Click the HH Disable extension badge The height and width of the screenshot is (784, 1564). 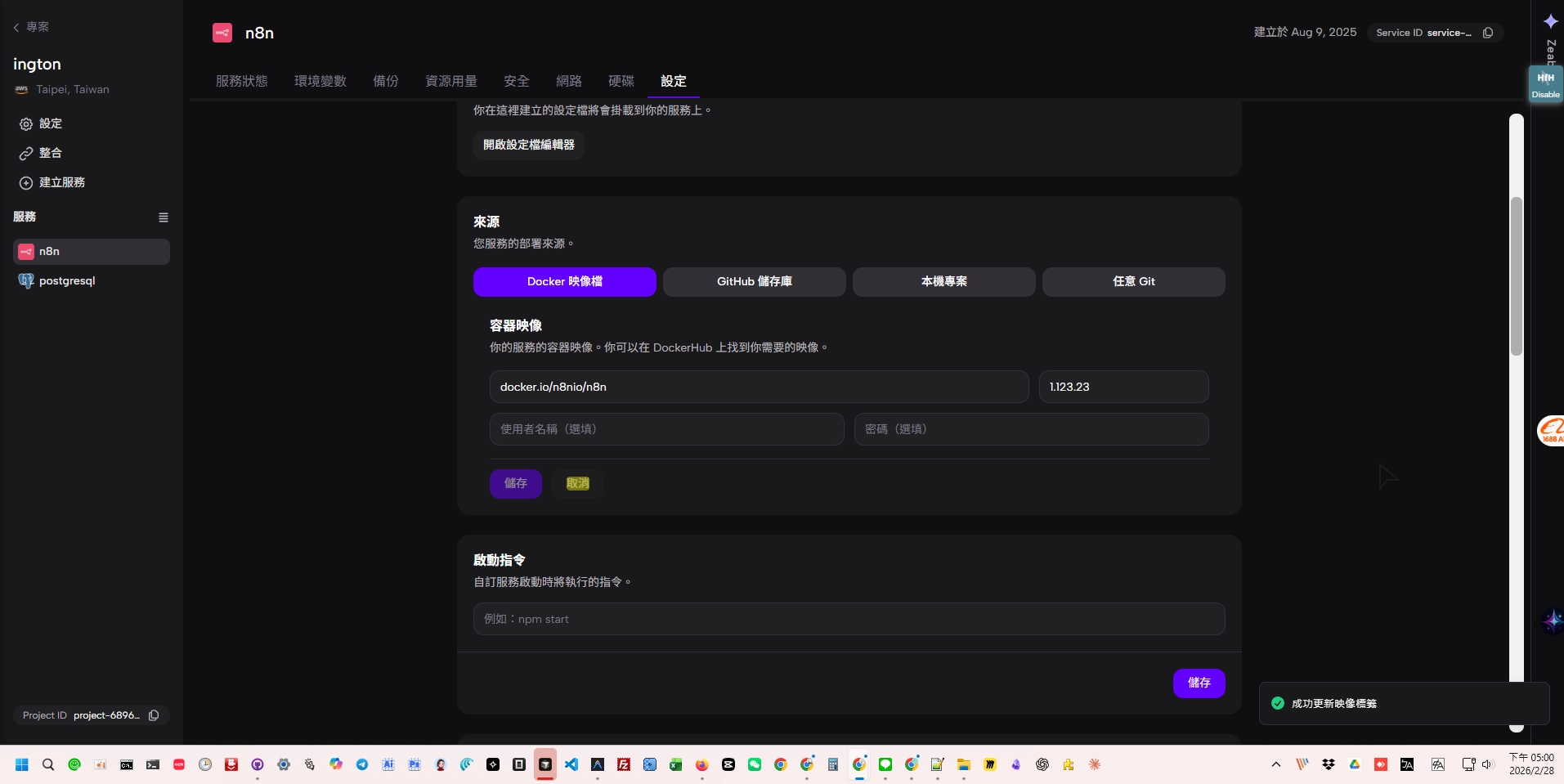tap(1546, 83)
